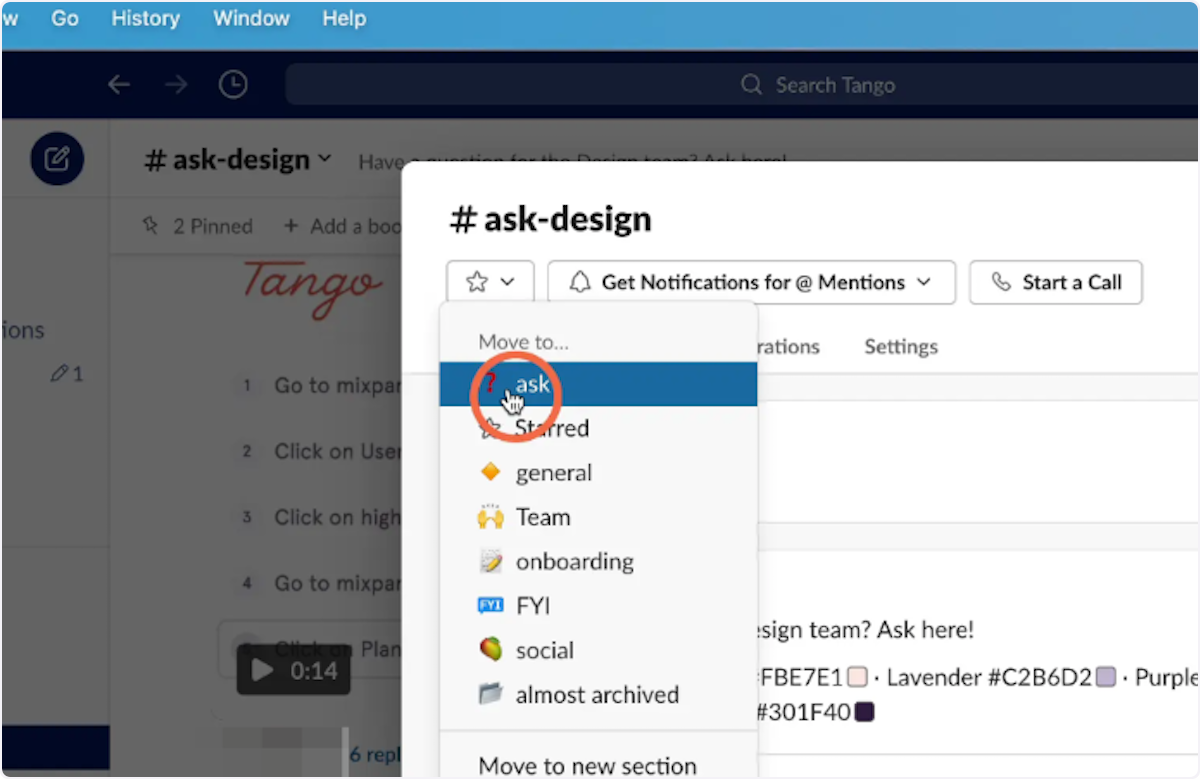1200x779 pixels.
Task: Open the Go menu in menu bar
Action: pyautogui.click(x=65, y=18)
